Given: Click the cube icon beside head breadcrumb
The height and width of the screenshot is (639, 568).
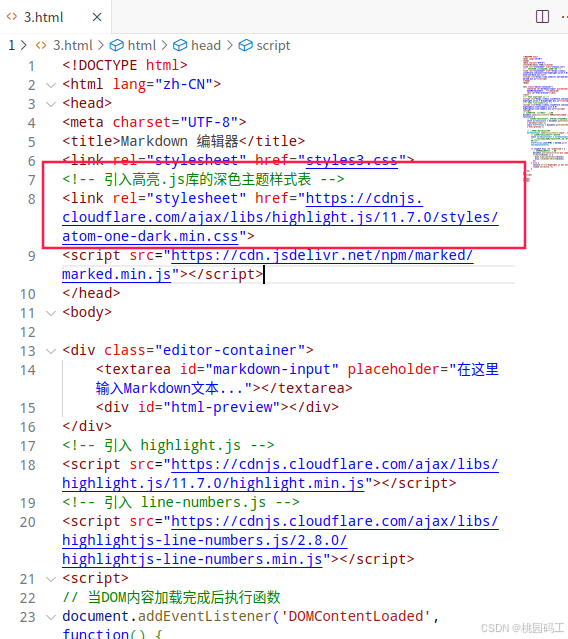Looking at the screenshot, I should (x=180, y=45).
